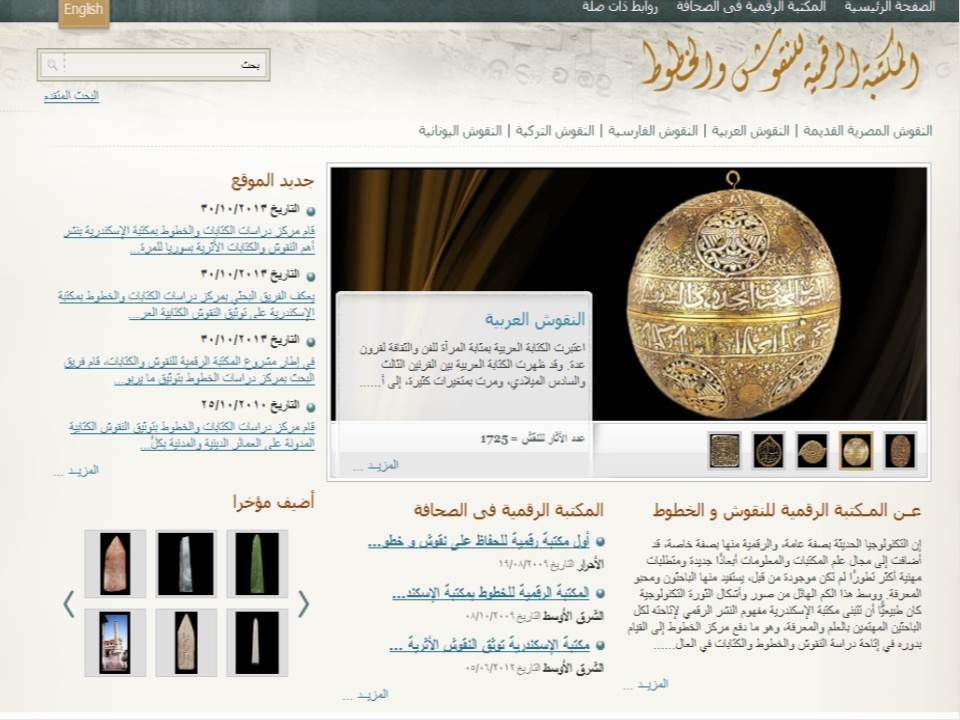The image size is (960, 720).
Task: Open the البحث المتقدم advanced search link
Action: [71, 96]
